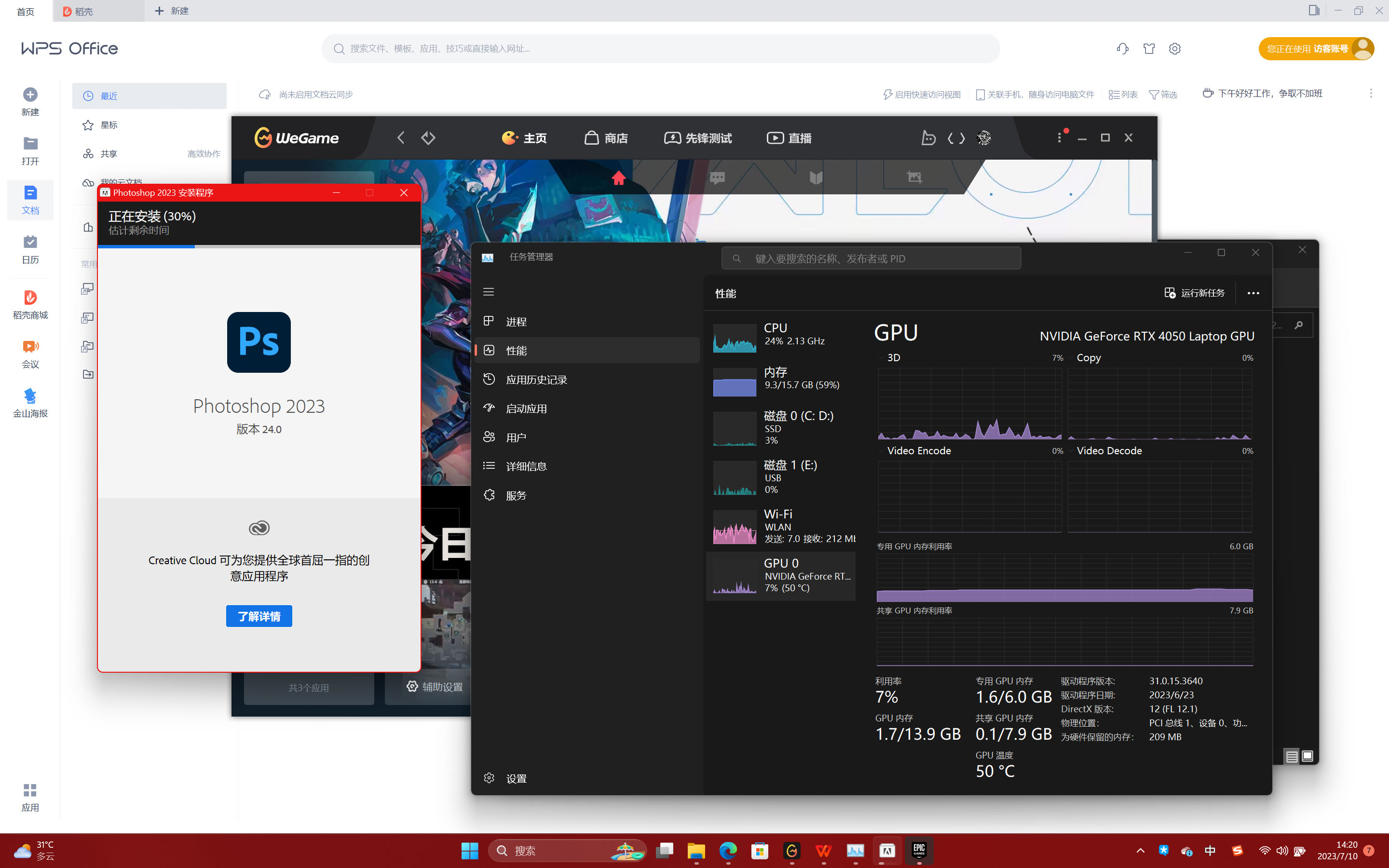Viewport: 1389px width, 868px height.
Task: Click the WeGame home icon on the banner
Action: pyautogui.click(x=618, y=178)
